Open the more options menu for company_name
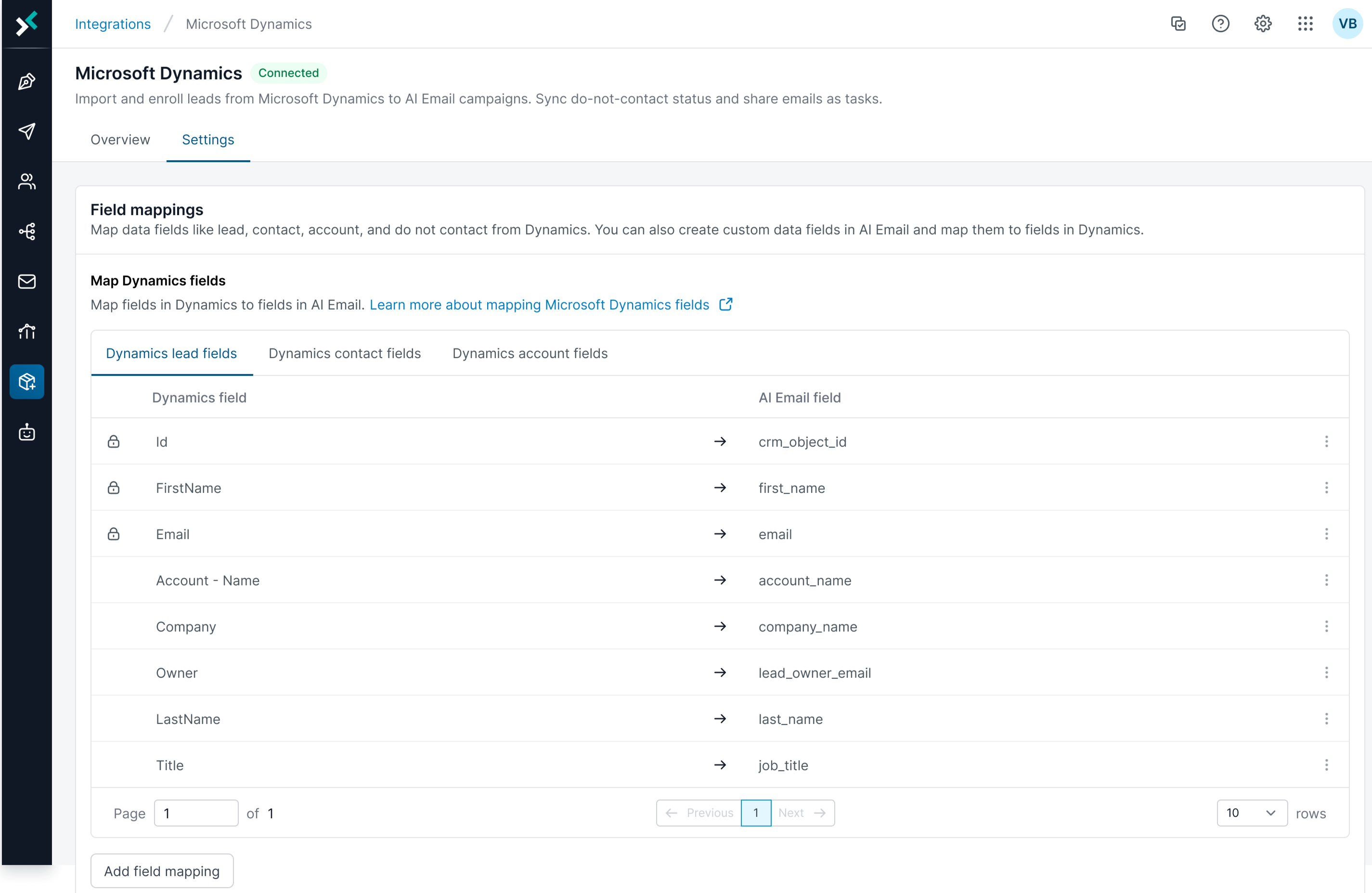Screen dimensions: 1372x893 (x=1326, y=626)
